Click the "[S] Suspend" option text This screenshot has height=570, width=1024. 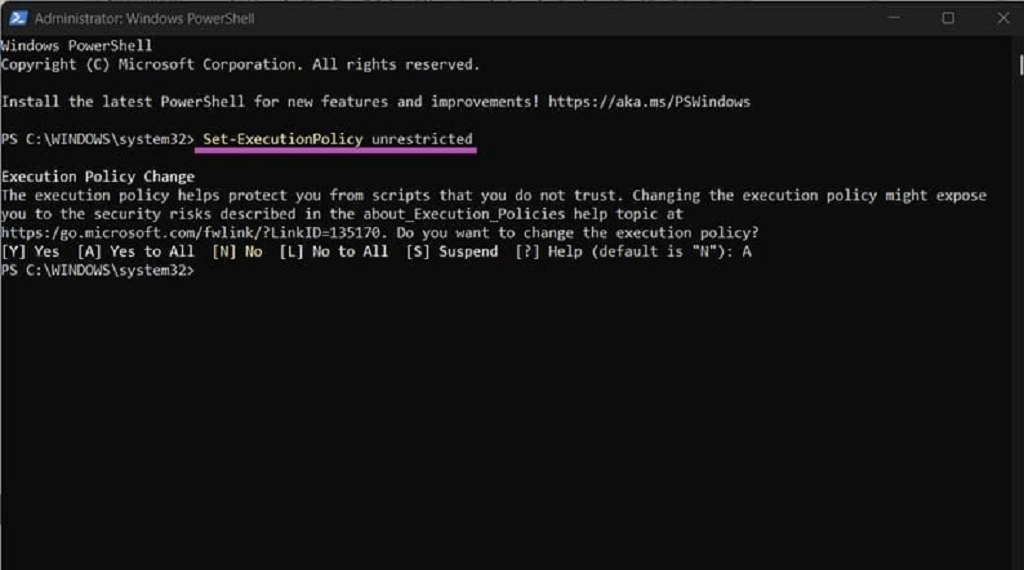[x=451, y=252]
